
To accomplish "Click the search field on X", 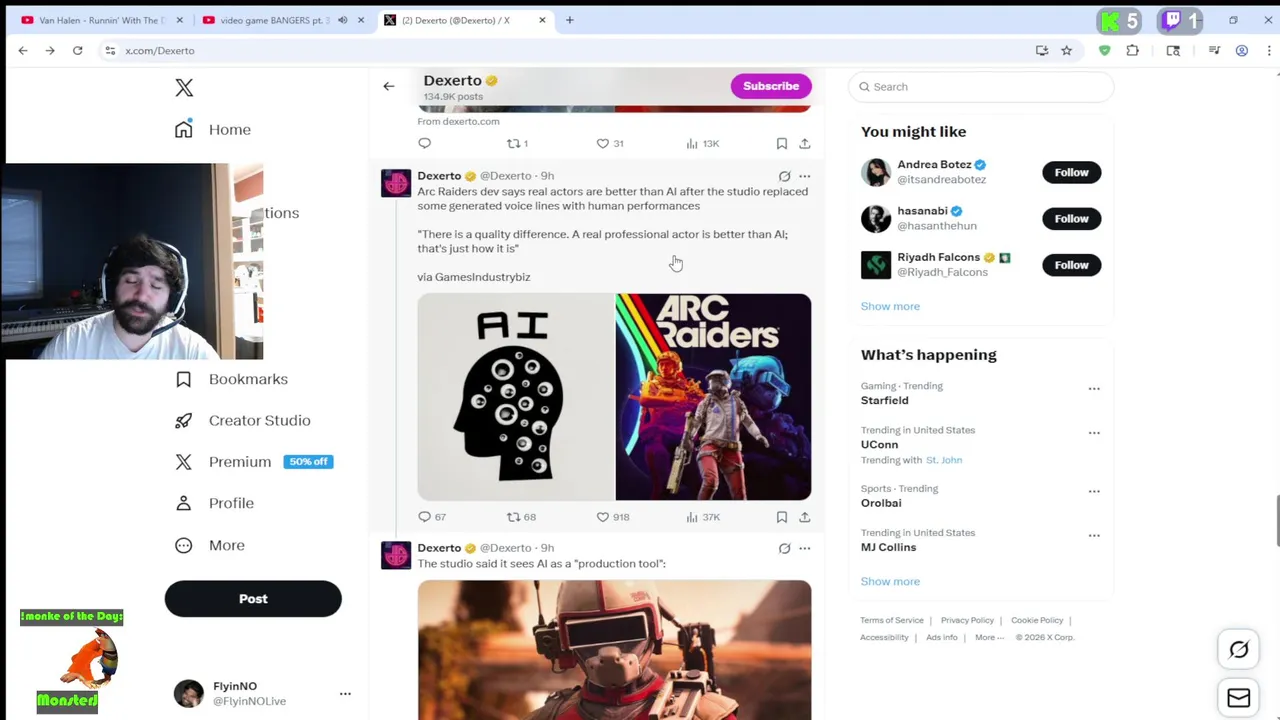I will [x=981, y=87].
